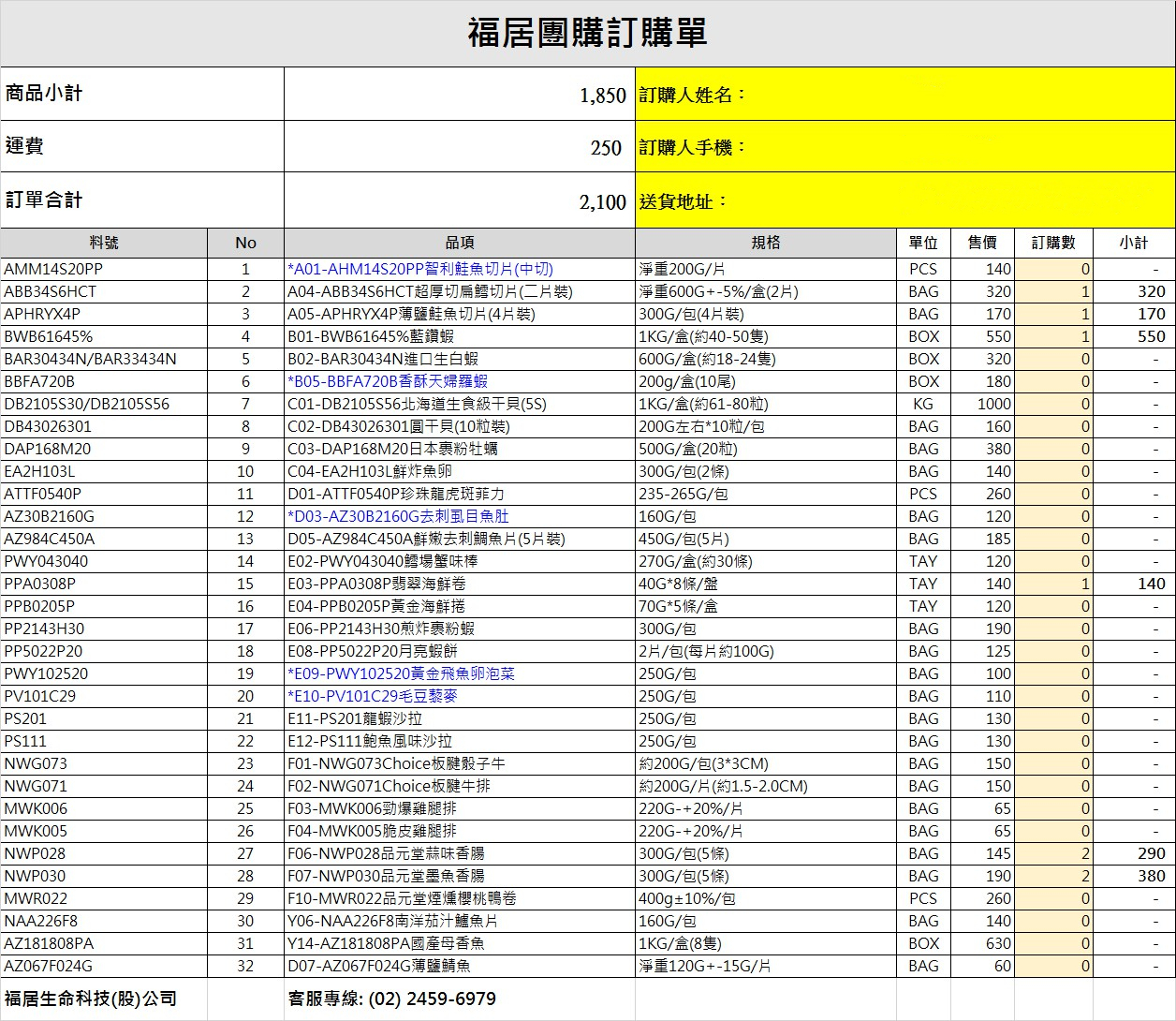Select part number NAA226F8
1176x1021 pixels.
(41, 921)
